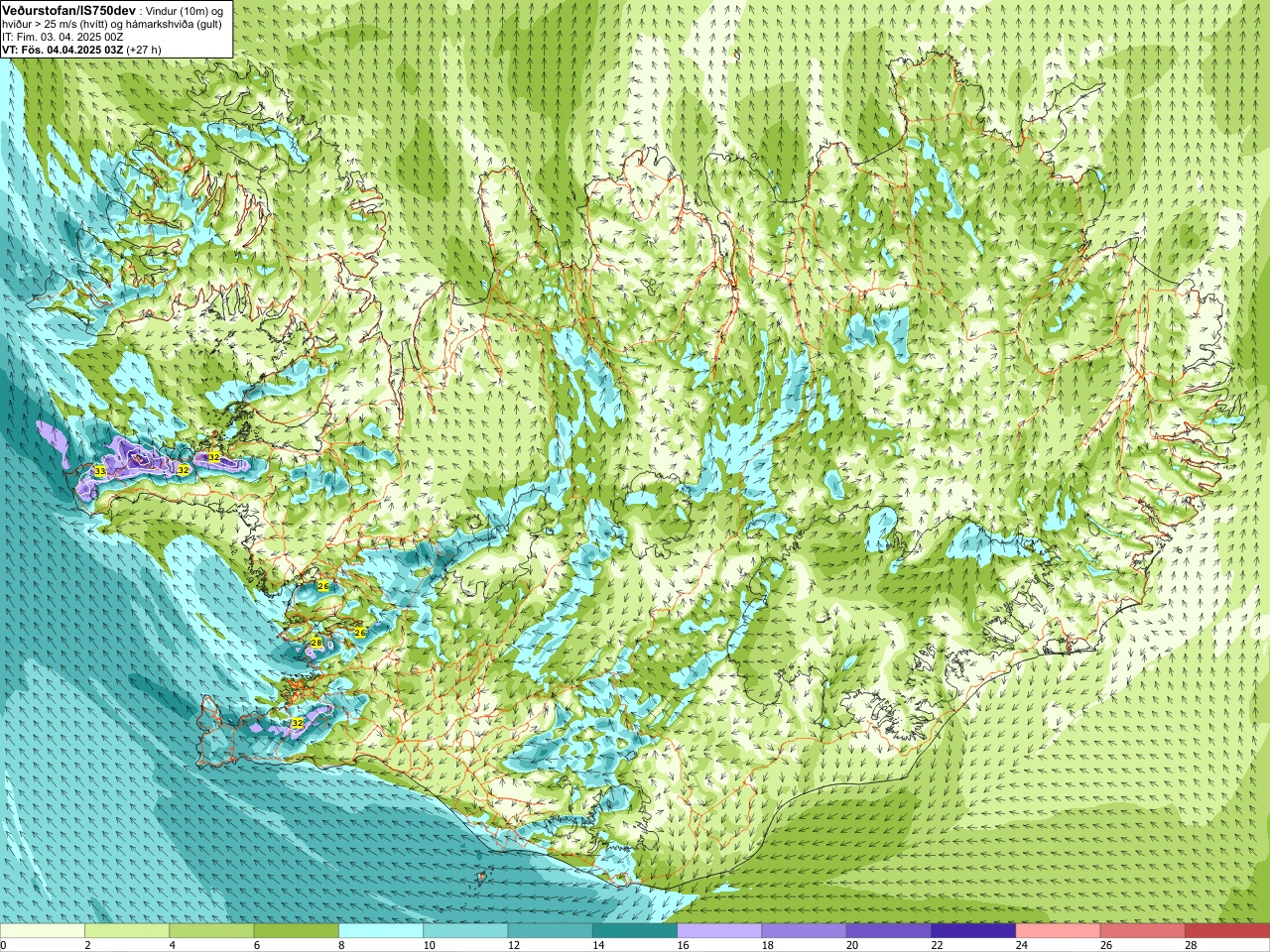Image resolution: width=1270 pixels, height=952 pixels.
Task: Click the 26–28 m/s salmon legend swatch
Action: (1142, 931)
